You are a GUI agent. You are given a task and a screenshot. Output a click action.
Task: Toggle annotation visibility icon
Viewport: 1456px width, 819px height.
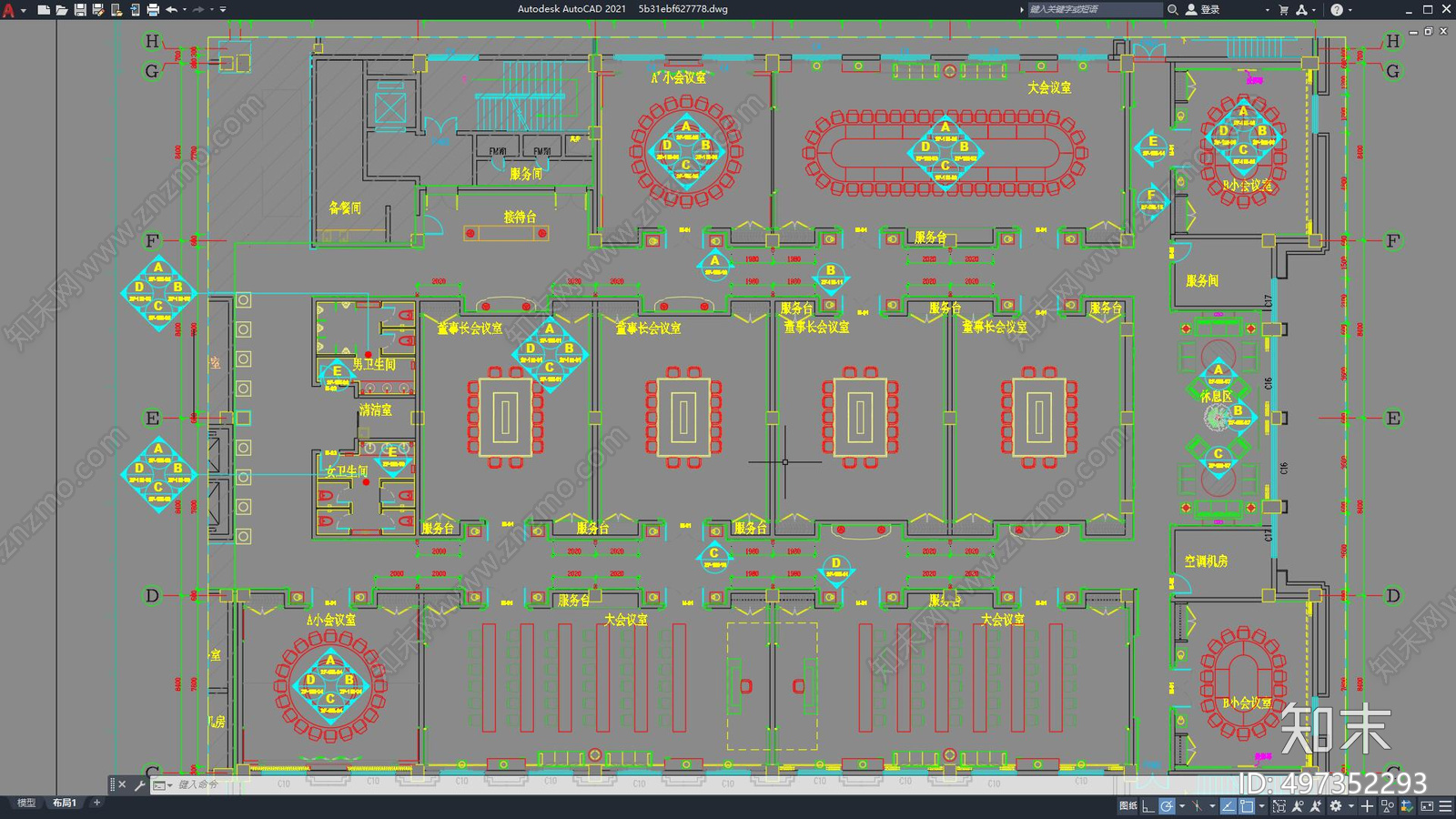(1298, 806)
